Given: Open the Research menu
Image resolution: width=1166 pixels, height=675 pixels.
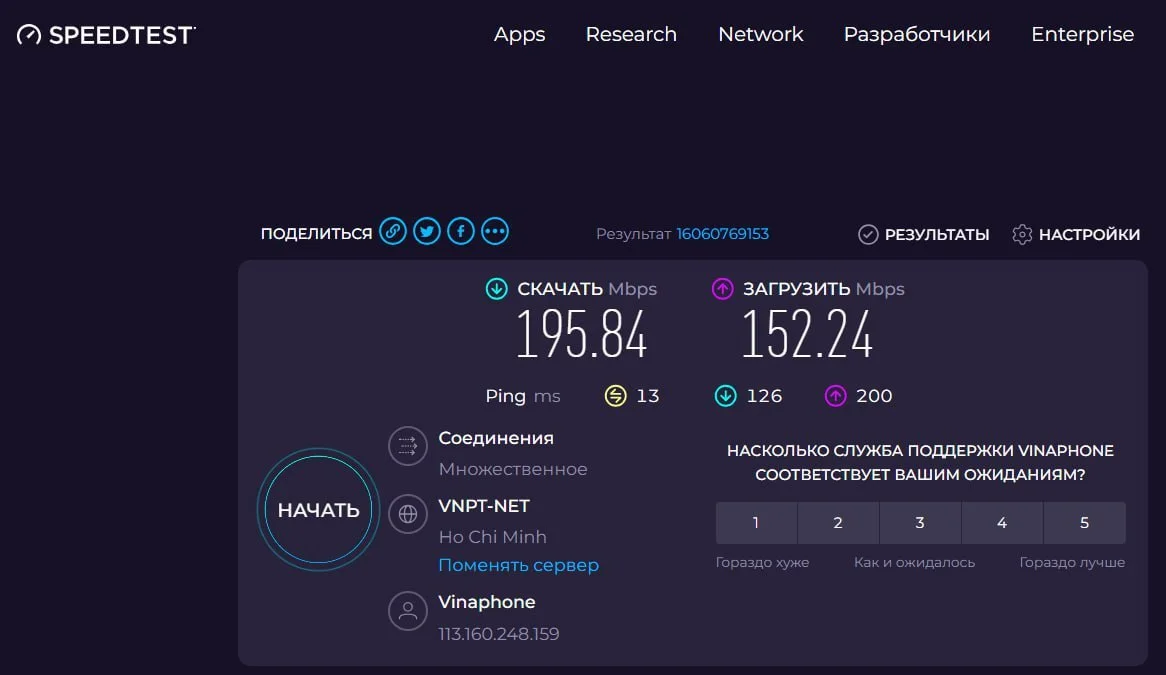Looking at the screenshot, I should point(631,34).
